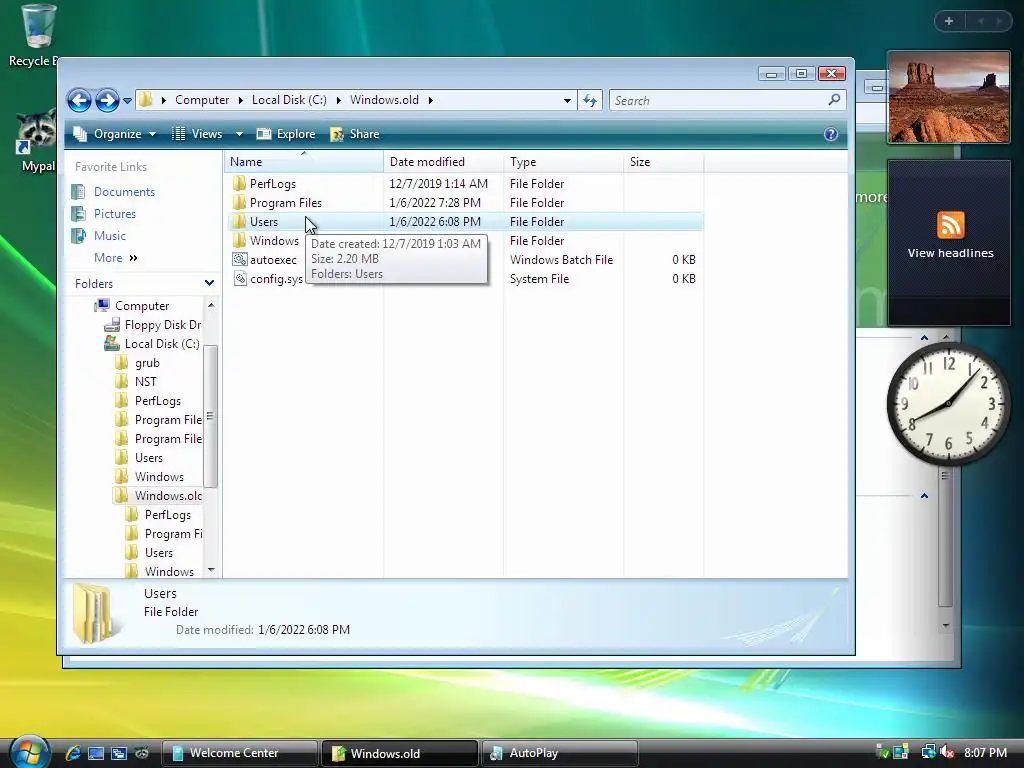Sort by the Name column header
1024x768 pixels.
tap(304, 162)
